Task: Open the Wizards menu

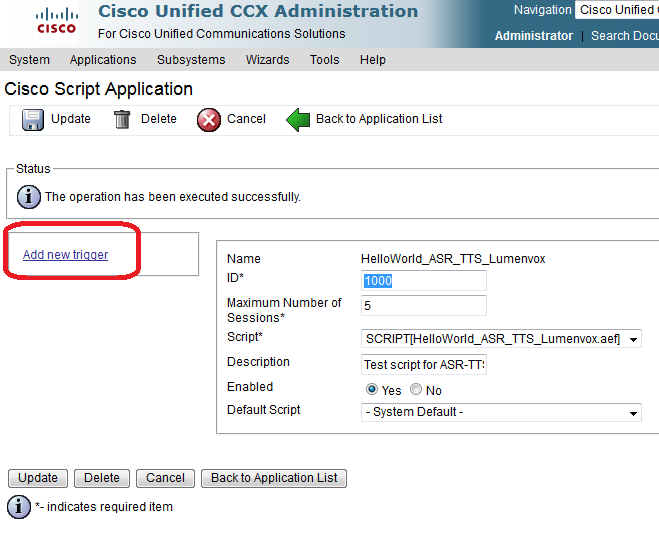Action: pos(268,60)
